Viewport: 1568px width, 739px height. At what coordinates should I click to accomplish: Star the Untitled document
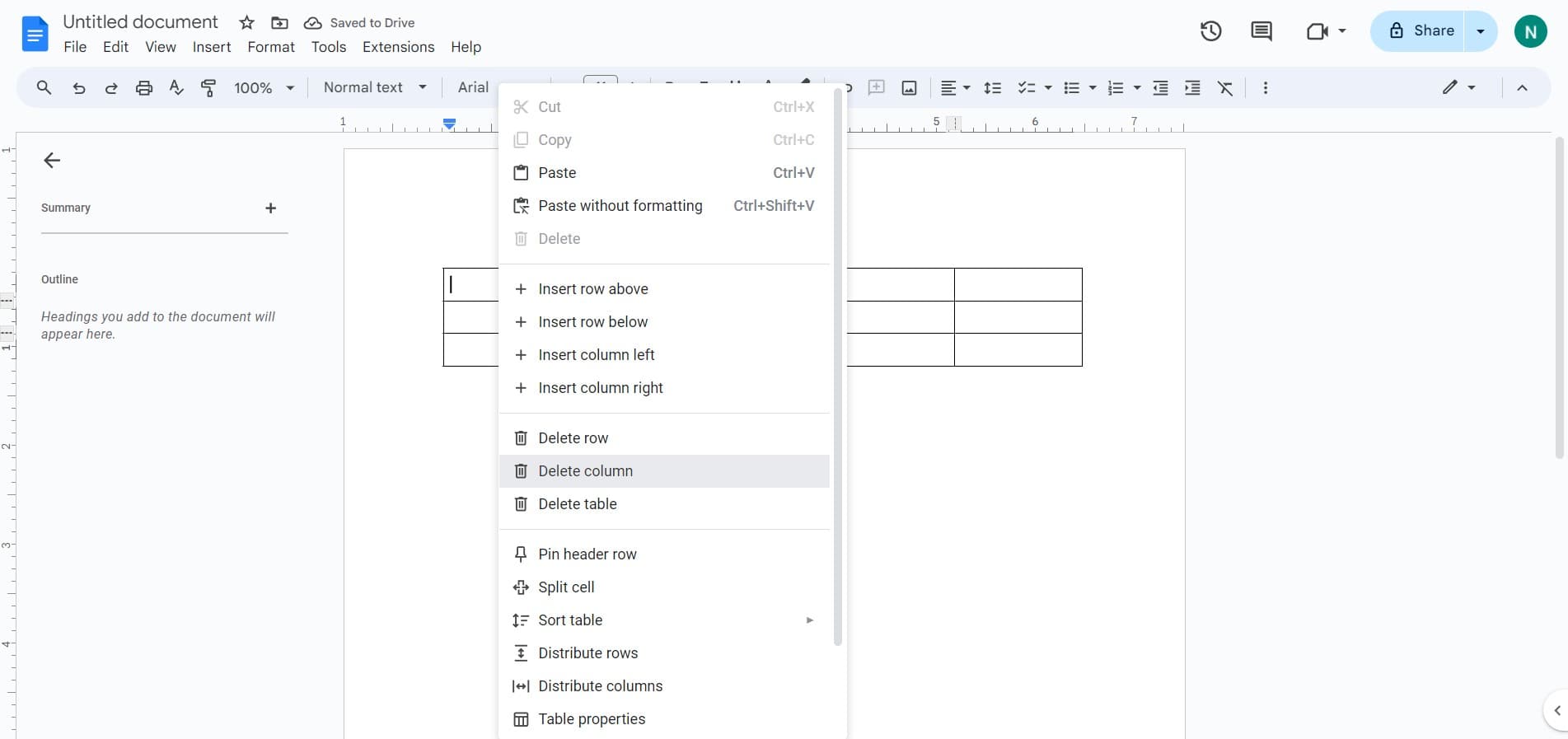(x=246, y=23)
